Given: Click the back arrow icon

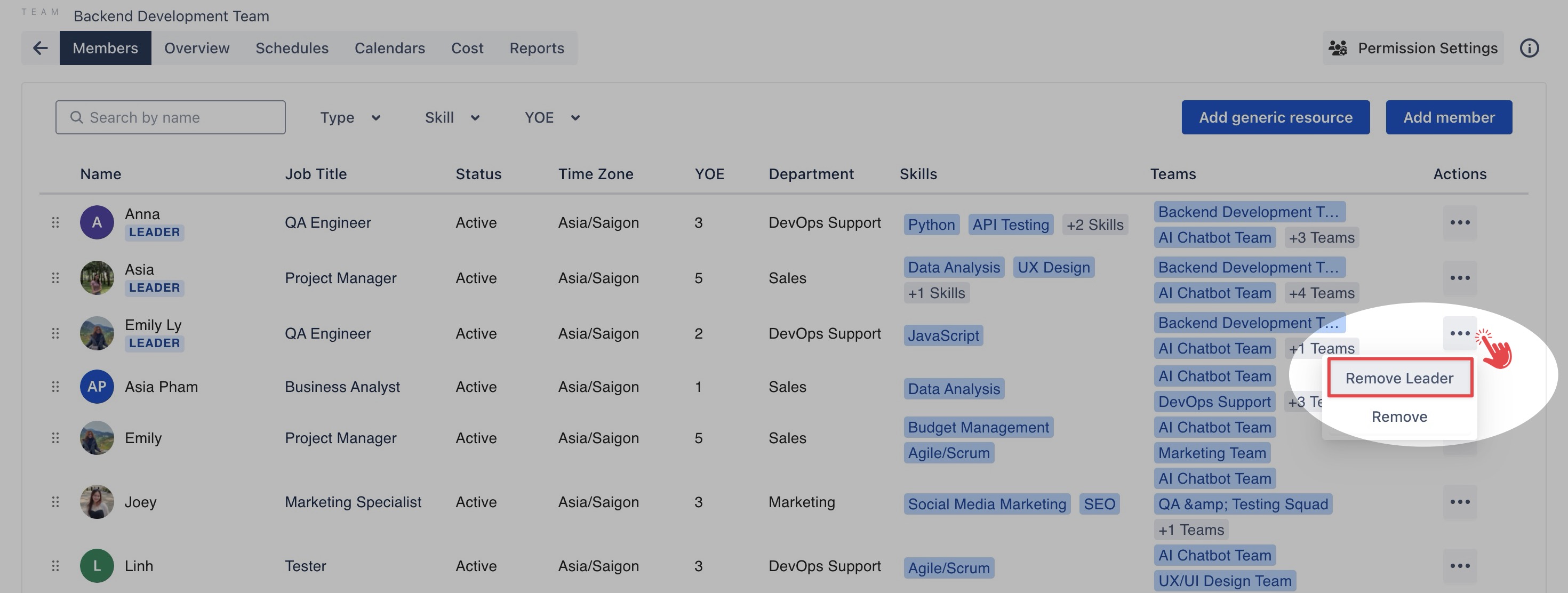Looking at the screenshot, I should pos(40,48).
